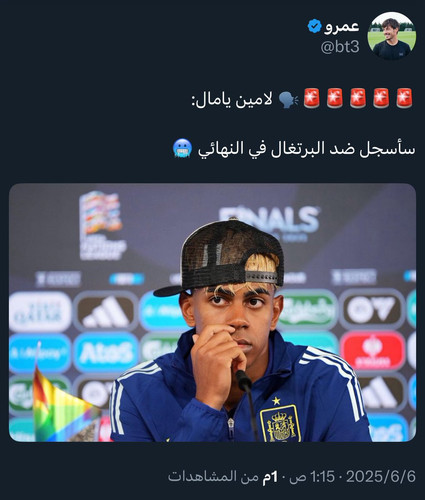425x500 pixels.
Task: Click the first red siren emoji on the right
Action: coord(404,98)
